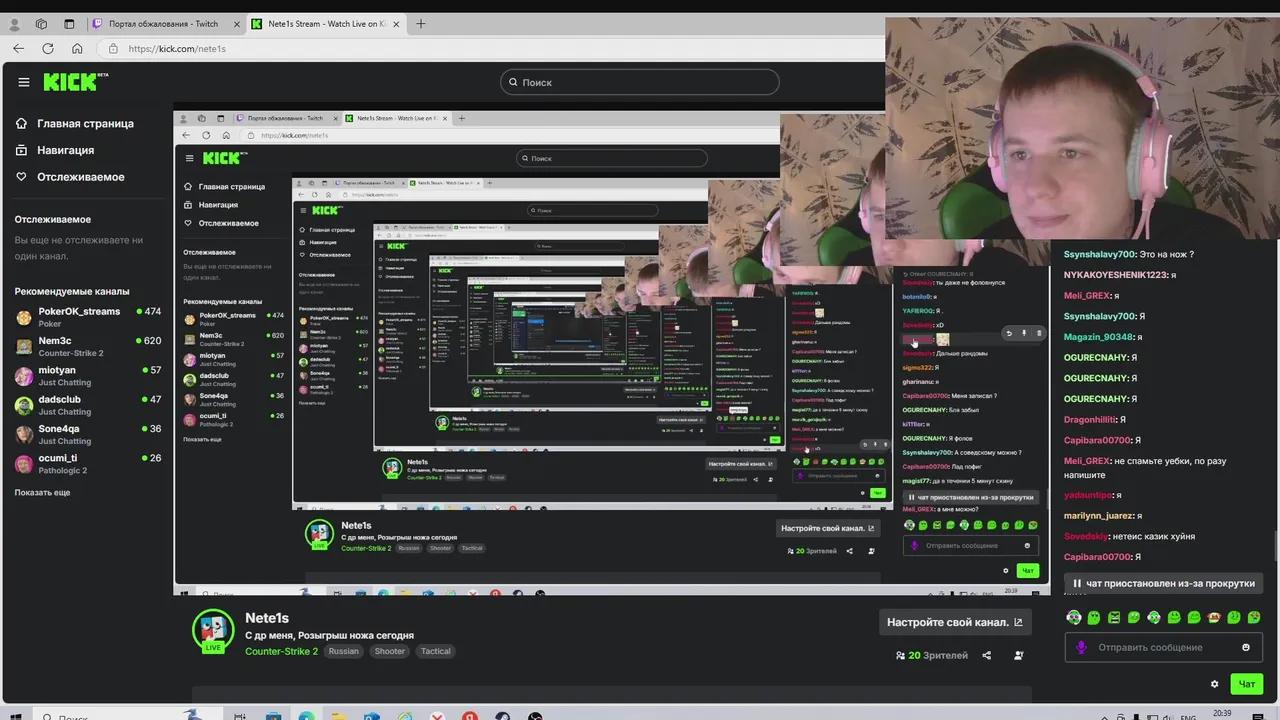Open the browser home page icon
The image size is (1280, 720).
(x=77, y=48)
